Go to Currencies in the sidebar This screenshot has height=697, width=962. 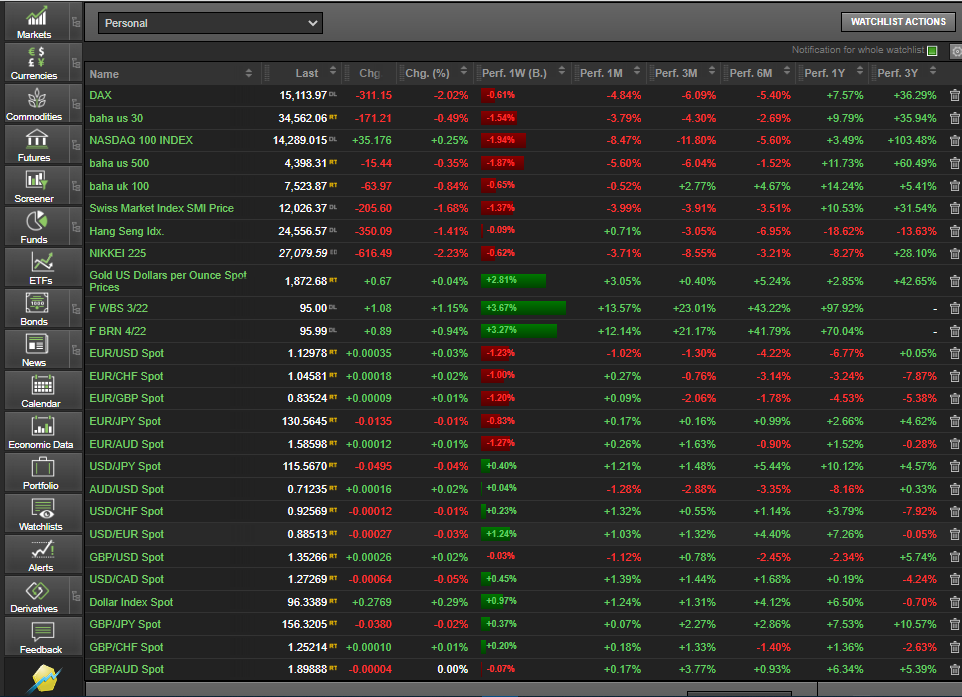[x=35, y=62]
